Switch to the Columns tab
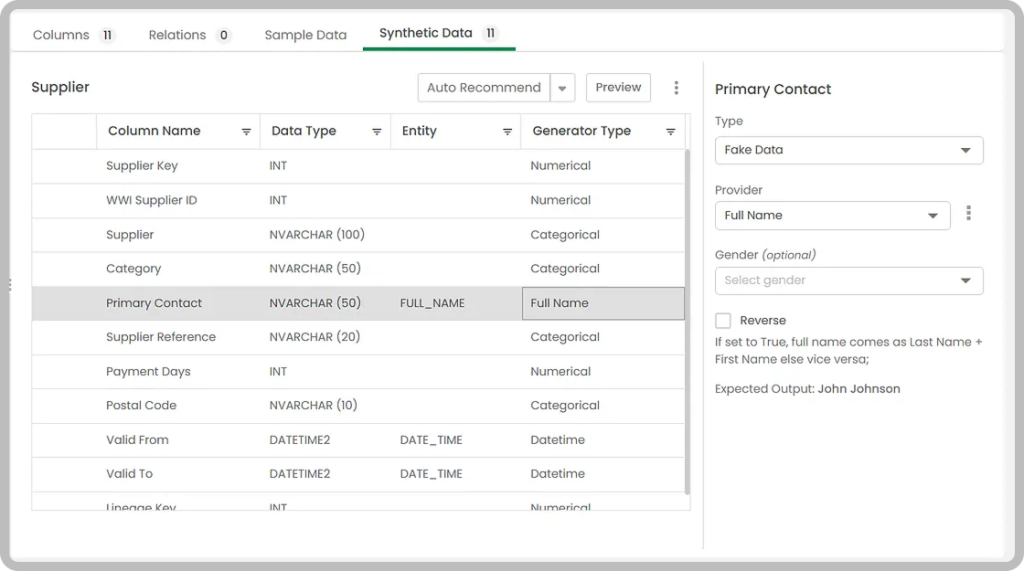 pos(73,35)
